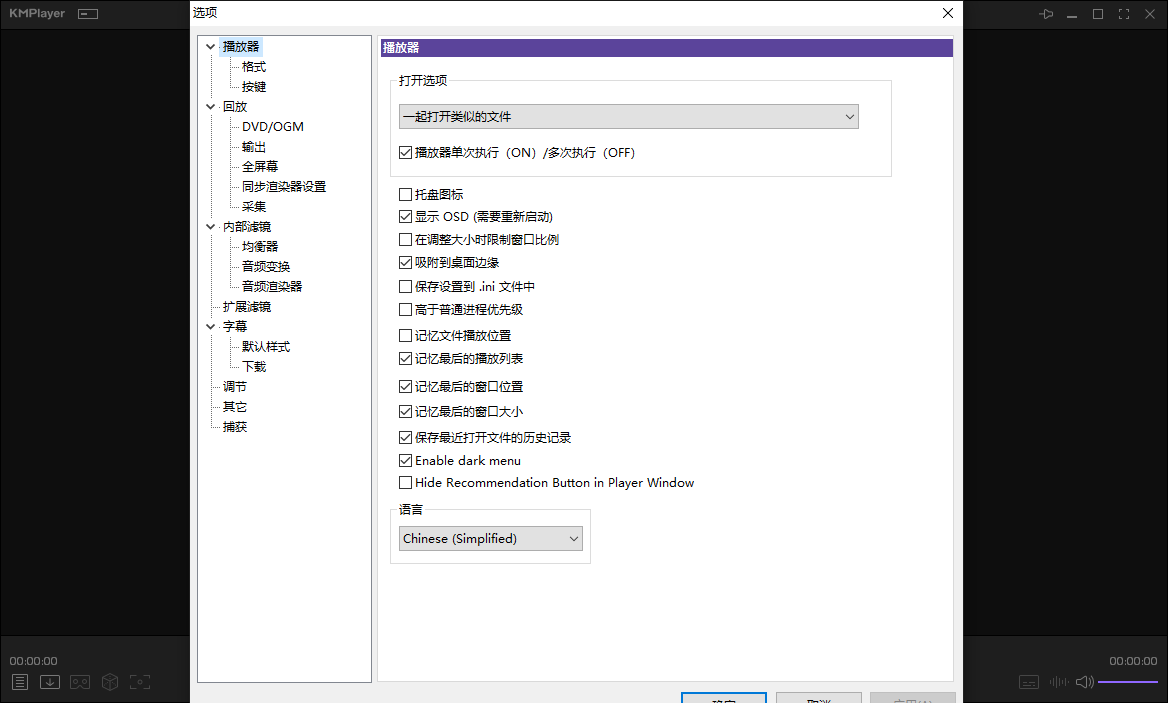
Task: Open the playlist panel
Action: pyautogui.click(x=19, y=681)
